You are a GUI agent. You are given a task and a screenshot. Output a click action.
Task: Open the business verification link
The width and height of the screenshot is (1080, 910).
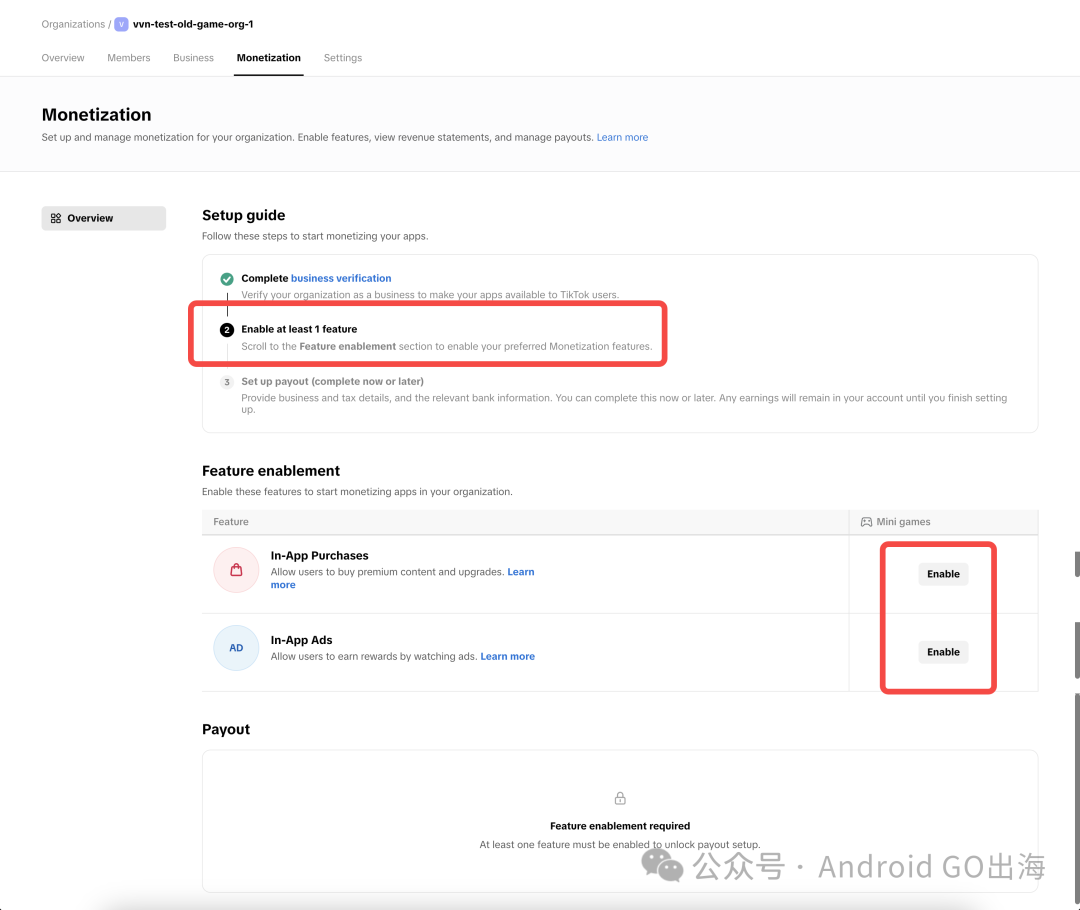(341, 278)
